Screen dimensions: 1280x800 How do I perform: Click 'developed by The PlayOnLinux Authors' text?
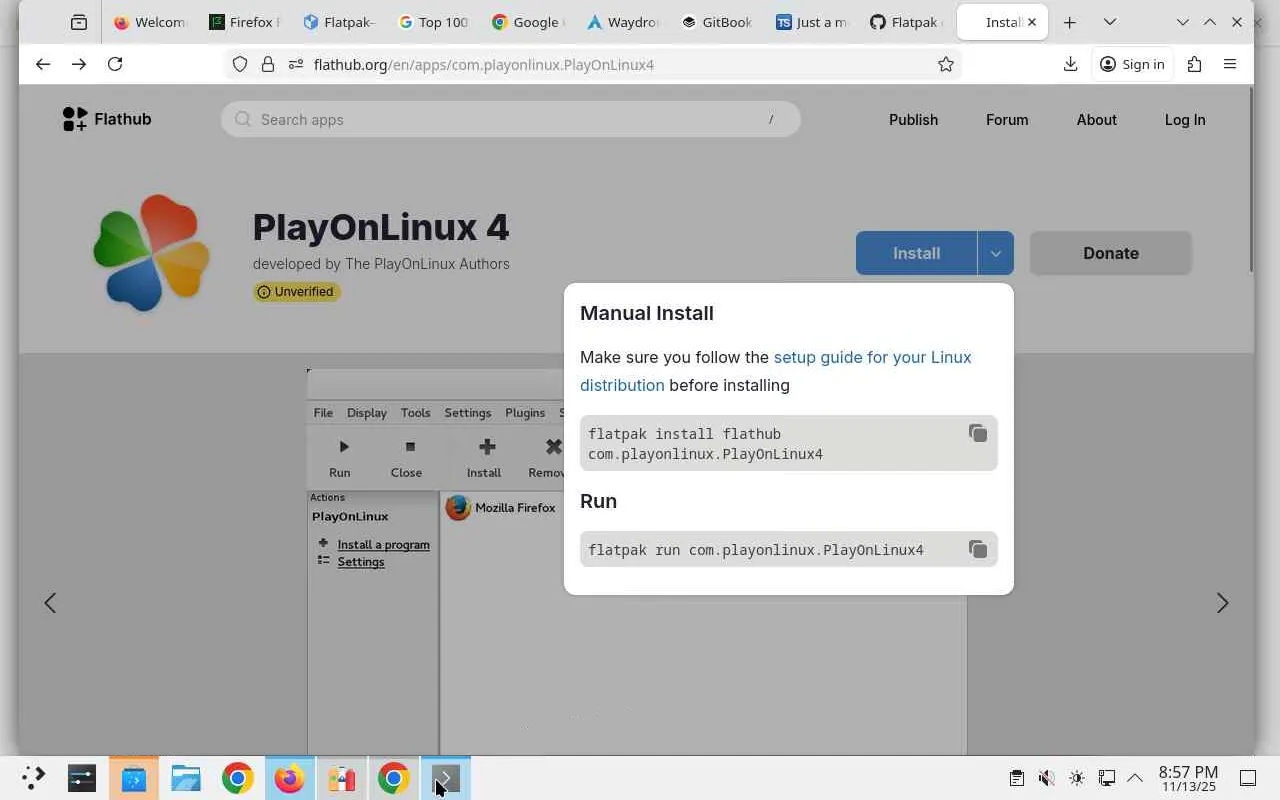click(x=381, y=264)
